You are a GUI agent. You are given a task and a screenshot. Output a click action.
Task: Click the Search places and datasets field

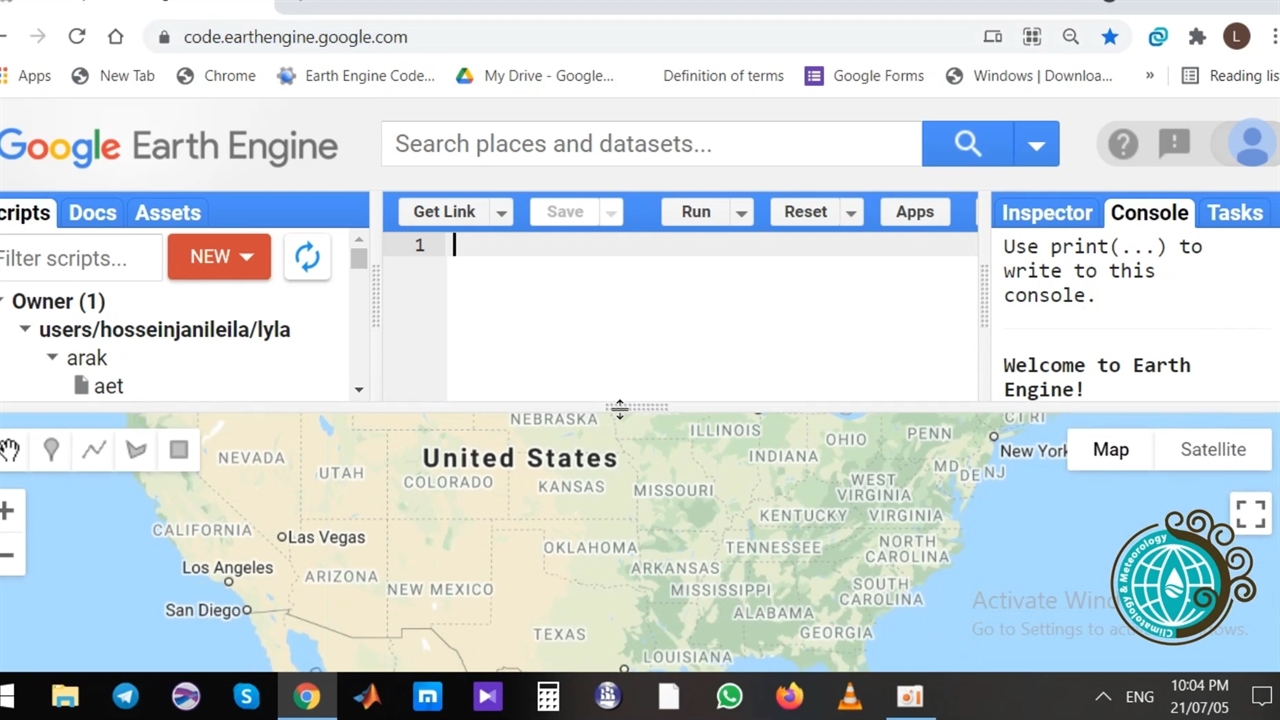click(650, 144)
